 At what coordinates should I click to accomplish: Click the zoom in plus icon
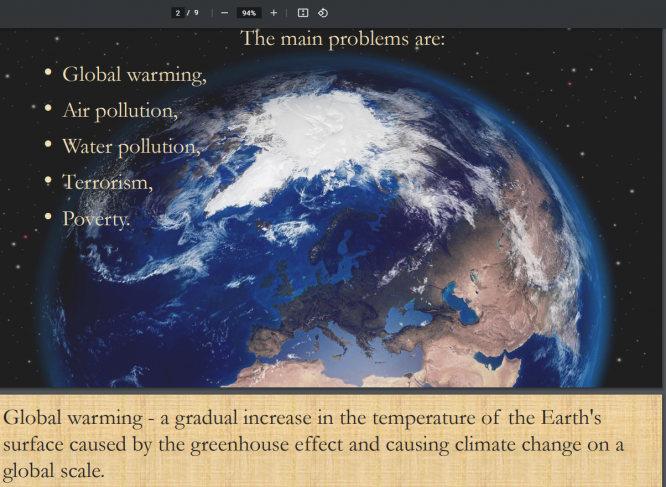[274, 13]
